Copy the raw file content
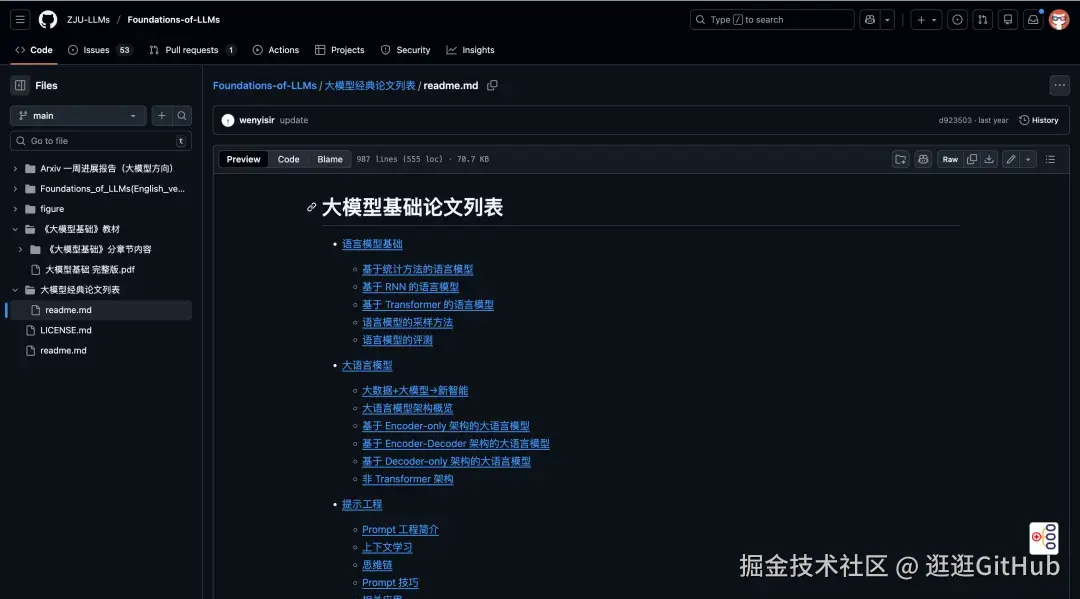 (x=972, y=159)
